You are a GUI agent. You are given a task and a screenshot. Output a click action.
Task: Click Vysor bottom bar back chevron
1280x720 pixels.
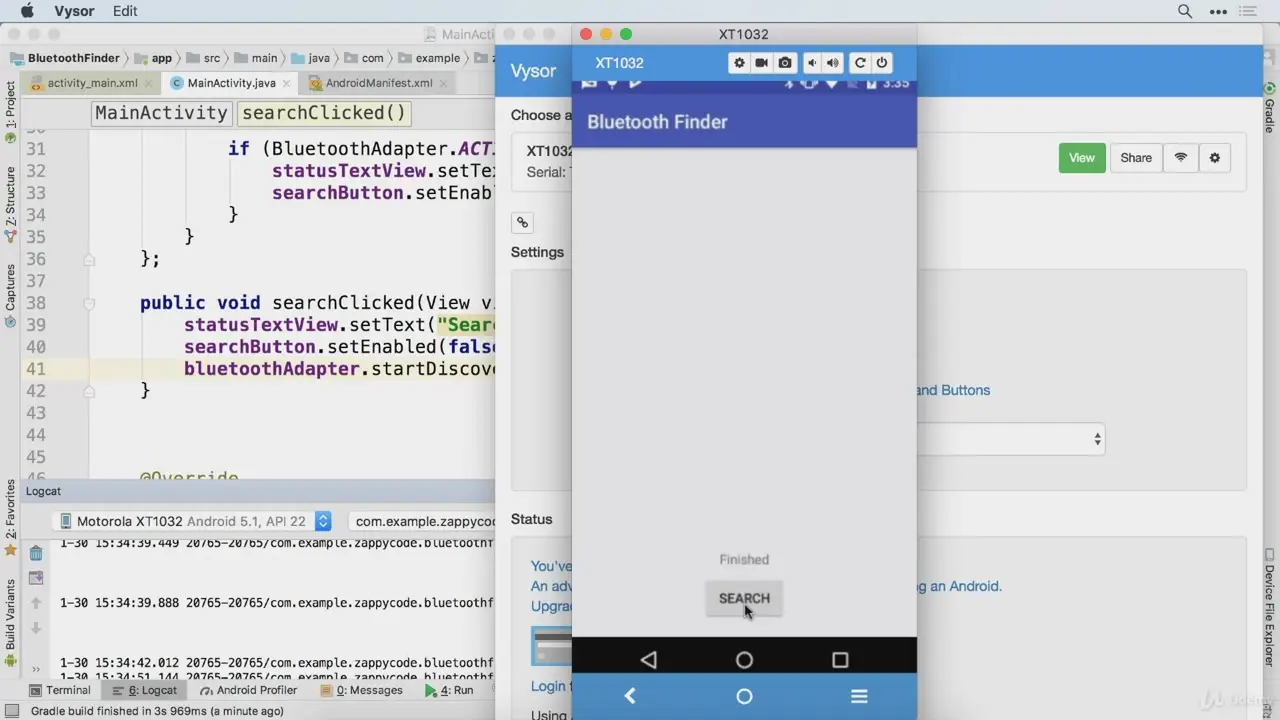tap(630, 696)
